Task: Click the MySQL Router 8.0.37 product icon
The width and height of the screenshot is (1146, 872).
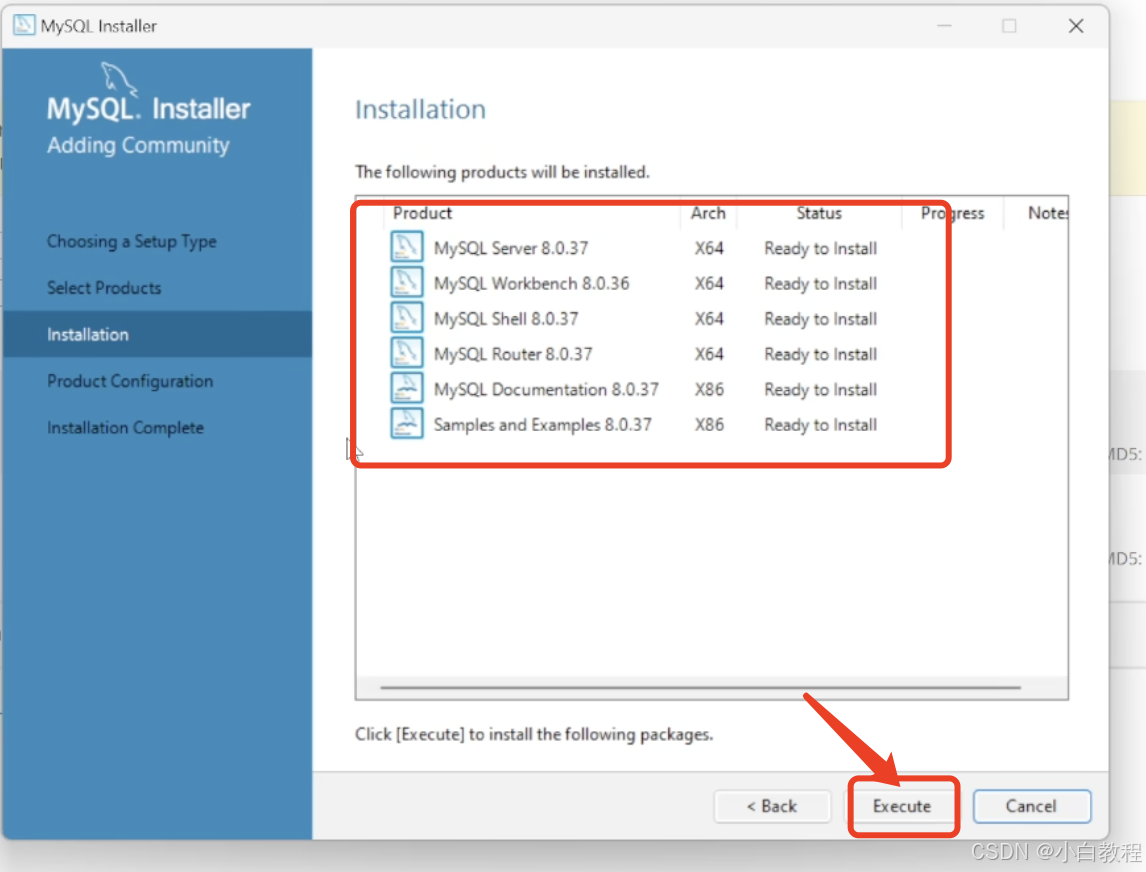Action: click(406, 353)
